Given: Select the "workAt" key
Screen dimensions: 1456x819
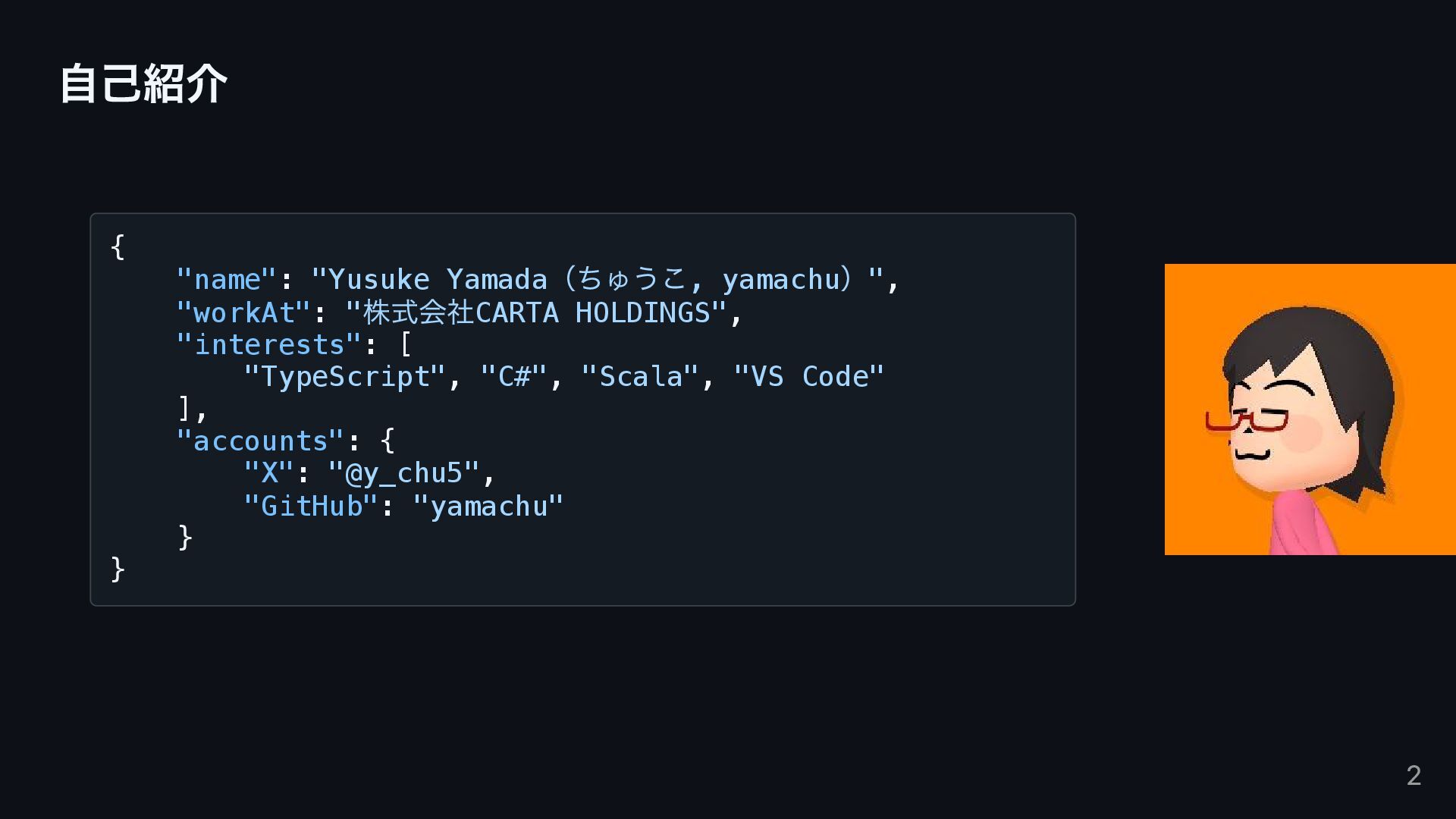Looking at the screenshot, I should point(243,312).
